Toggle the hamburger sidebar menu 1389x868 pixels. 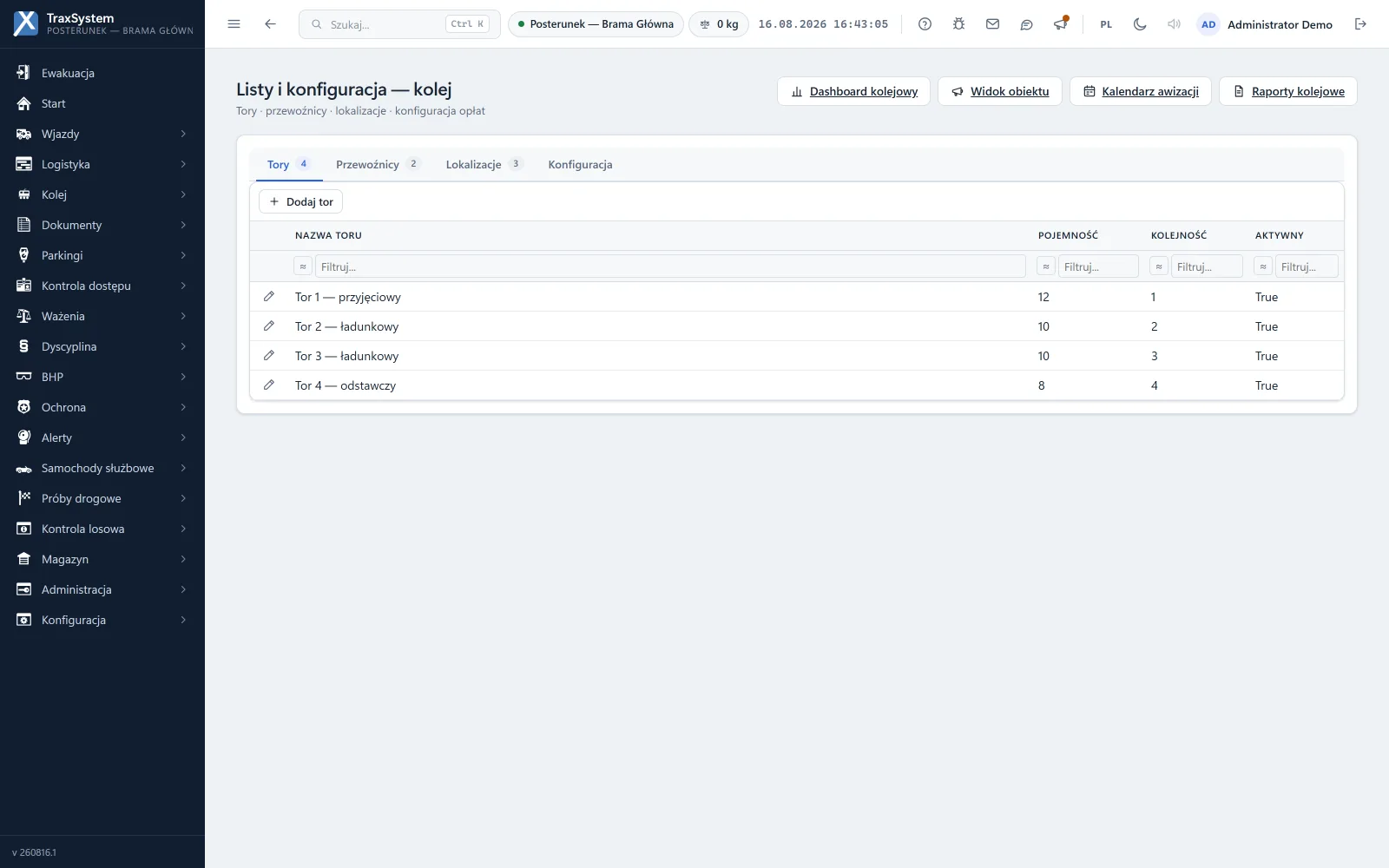tap(234, 24)
